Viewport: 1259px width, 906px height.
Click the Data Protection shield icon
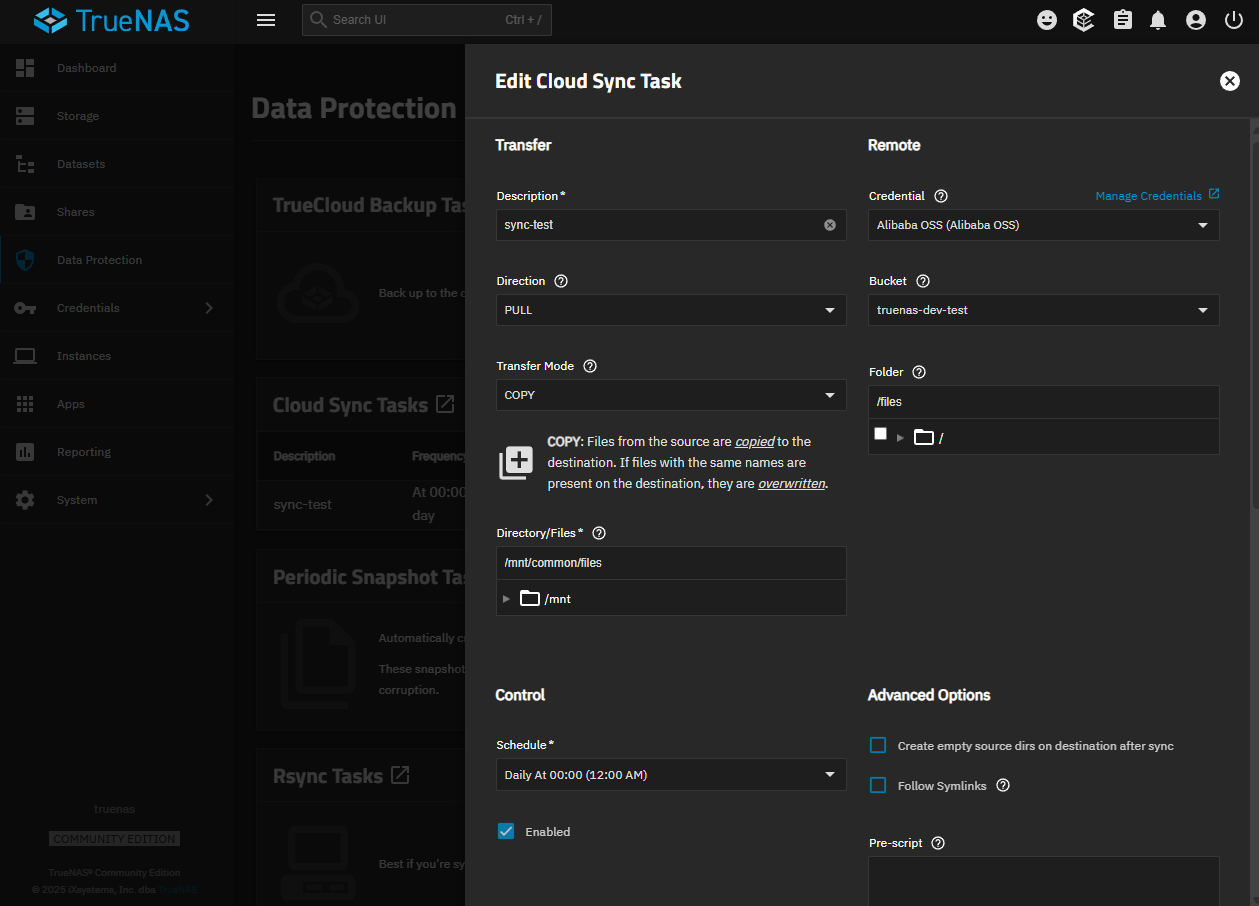click(x=25, y=260)
